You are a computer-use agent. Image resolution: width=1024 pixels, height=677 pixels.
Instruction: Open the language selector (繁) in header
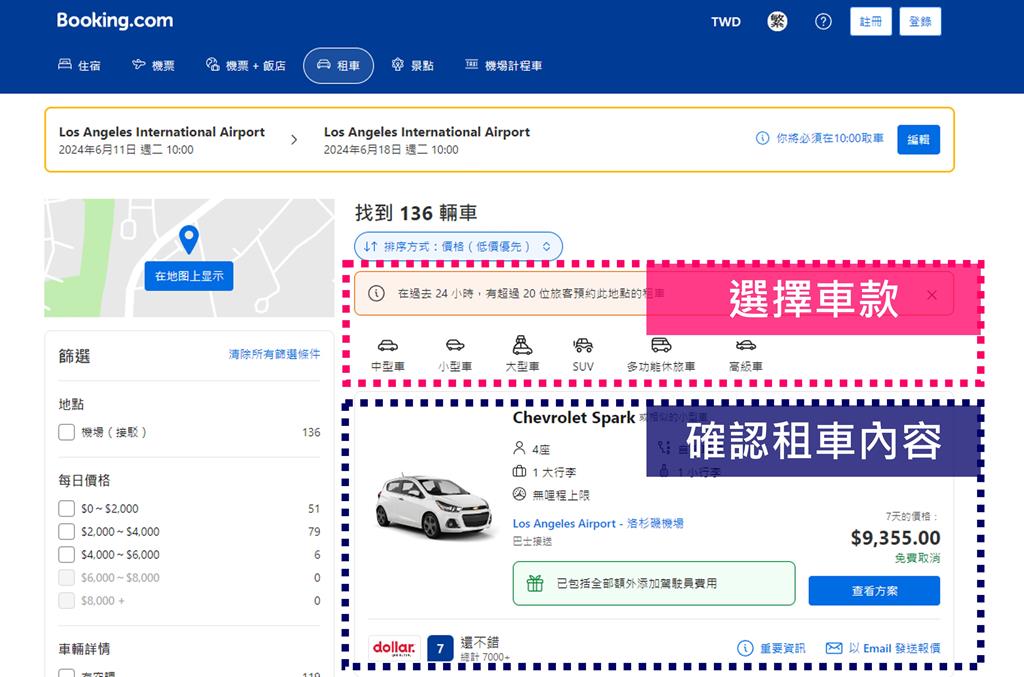(776, 22)
